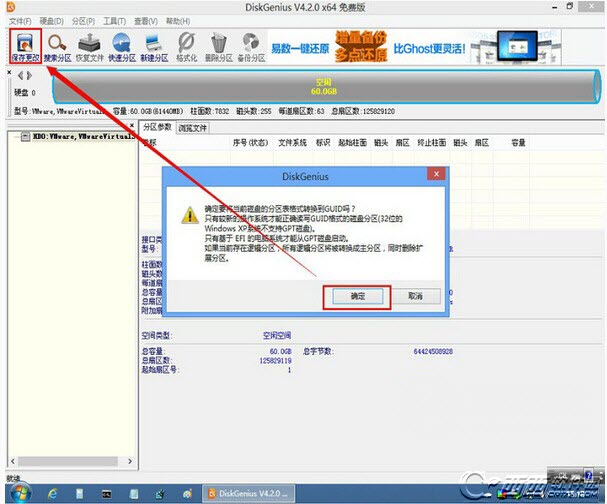Close the disk bar with small x

[9, 72]
